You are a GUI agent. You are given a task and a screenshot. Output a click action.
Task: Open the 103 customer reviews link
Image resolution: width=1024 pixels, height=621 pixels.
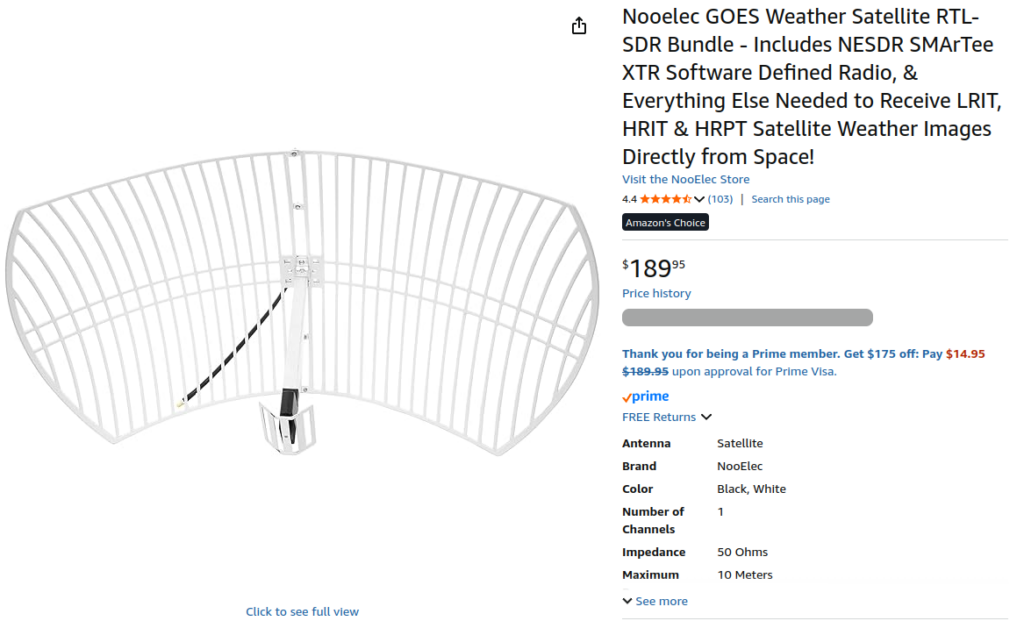[x=720, y=199]
